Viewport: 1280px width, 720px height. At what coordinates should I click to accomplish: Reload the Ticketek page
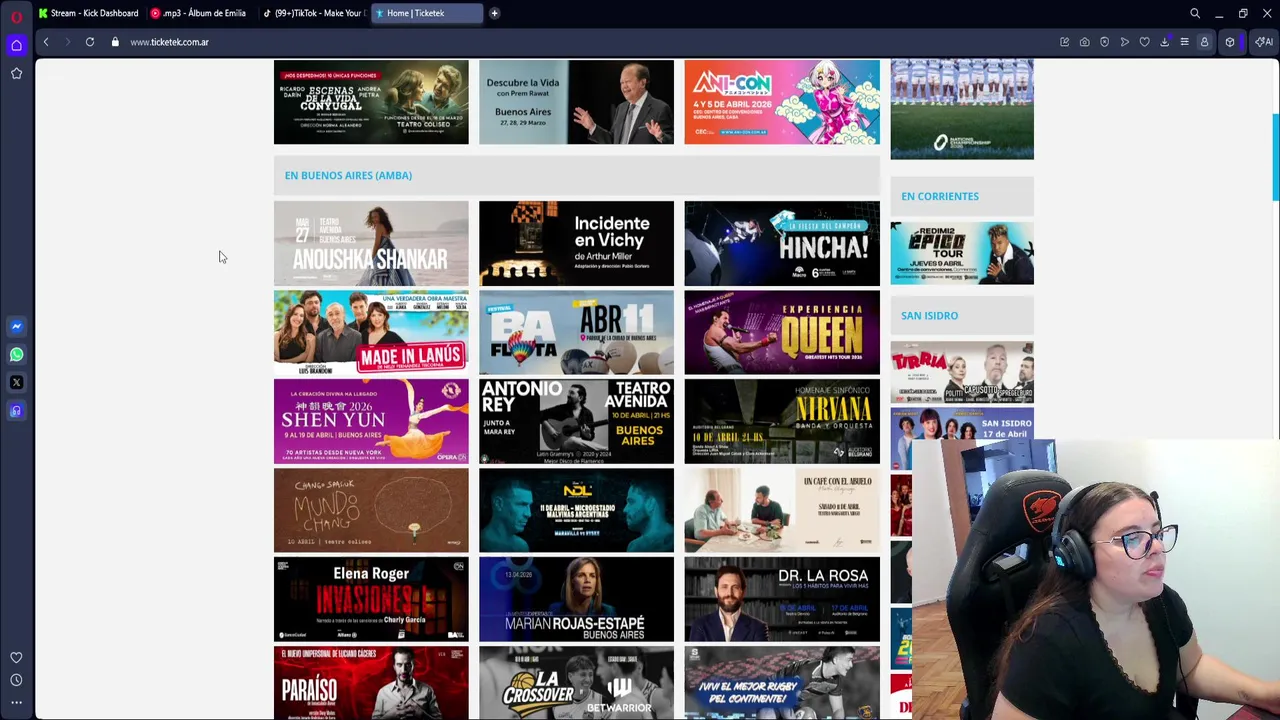click(x=90, y=42)
